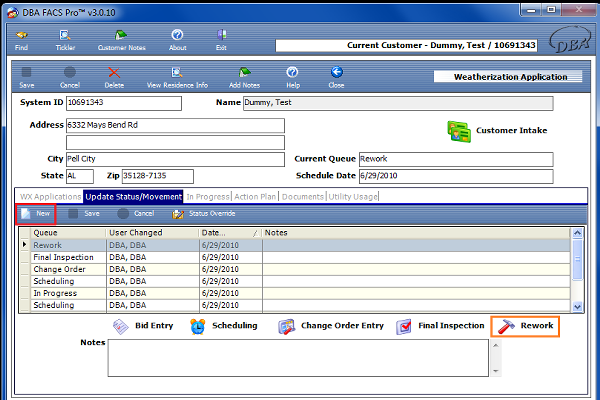The image size is (600, 400).
Task: Click the Zip field
Action: [158, 176]
